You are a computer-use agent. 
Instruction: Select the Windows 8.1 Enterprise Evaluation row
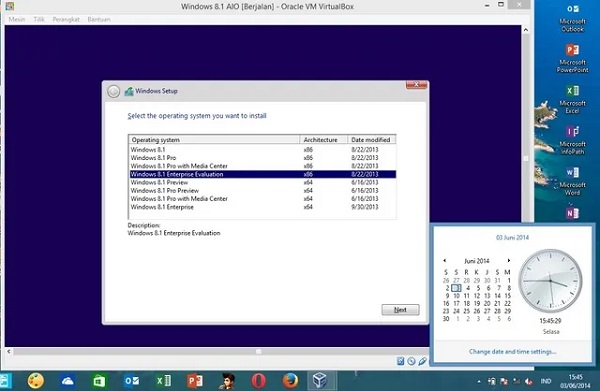click(262, 174)
